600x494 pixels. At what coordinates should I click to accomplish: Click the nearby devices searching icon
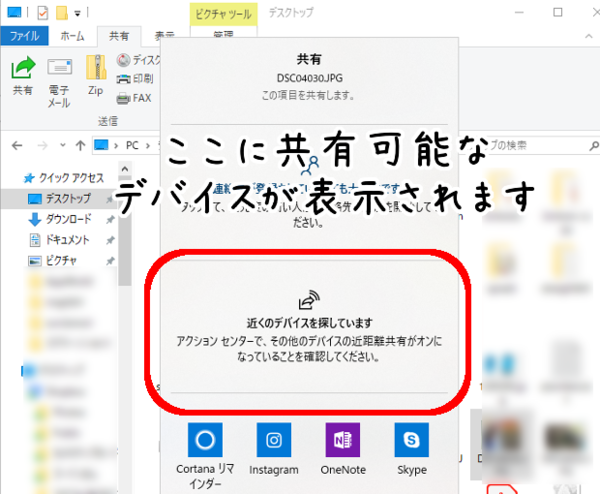(309, 300)
